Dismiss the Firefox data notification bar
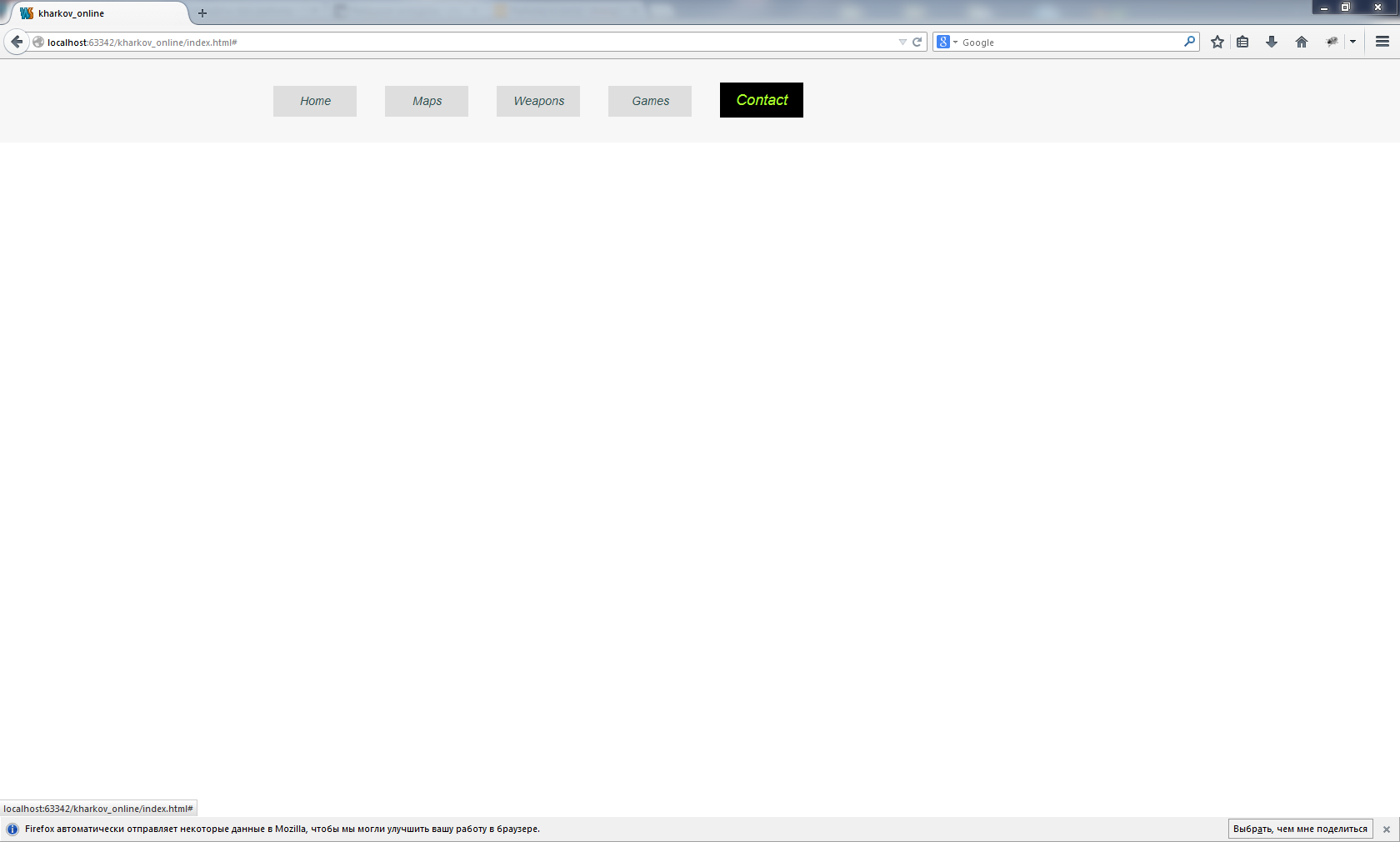 (1387, 829)
